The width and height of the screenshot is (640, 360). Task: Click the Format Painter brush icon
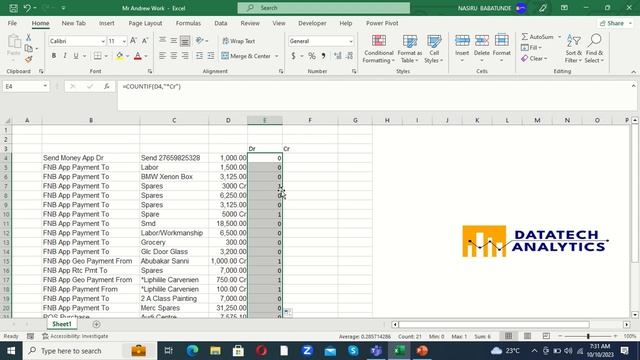29,60
